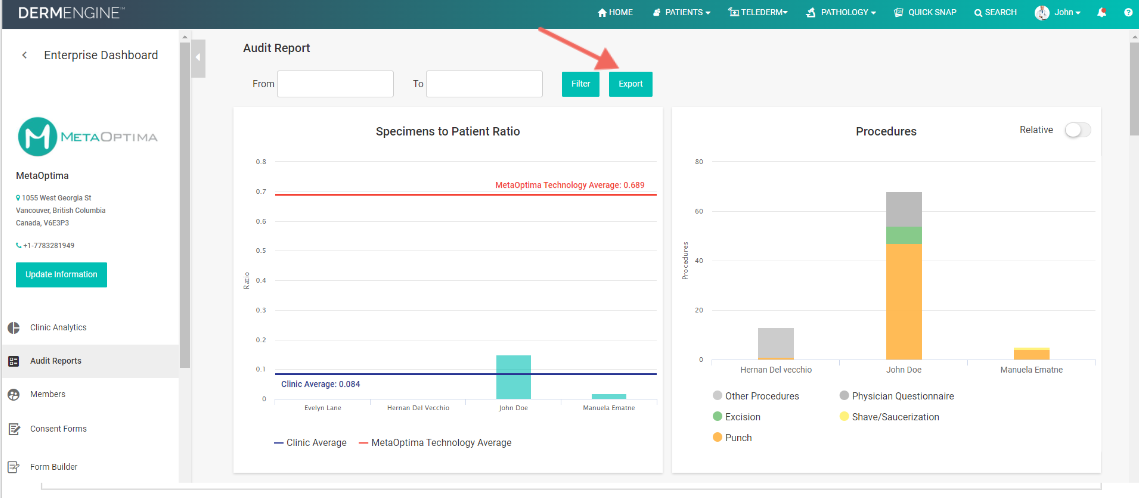Click the main page vertical scrollbar
This screenshot has width=1139, height=498.
tap(1134, 87)
